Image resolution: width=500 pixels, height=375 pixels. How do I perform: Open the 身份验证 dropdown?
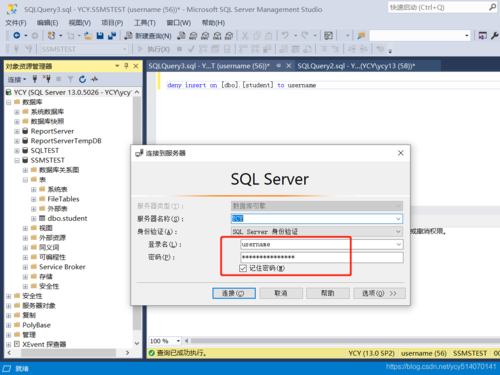point(398,231)
